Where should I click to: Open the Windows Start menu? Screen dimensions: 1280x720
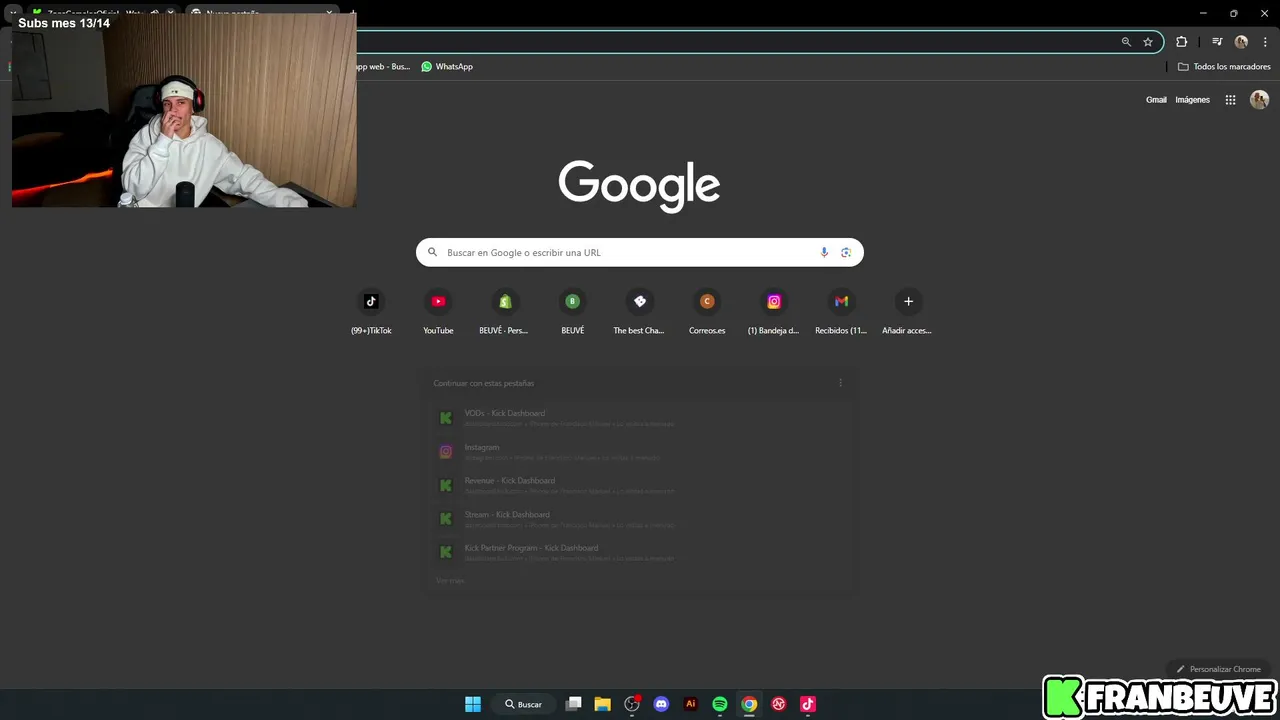click(473, 704)
